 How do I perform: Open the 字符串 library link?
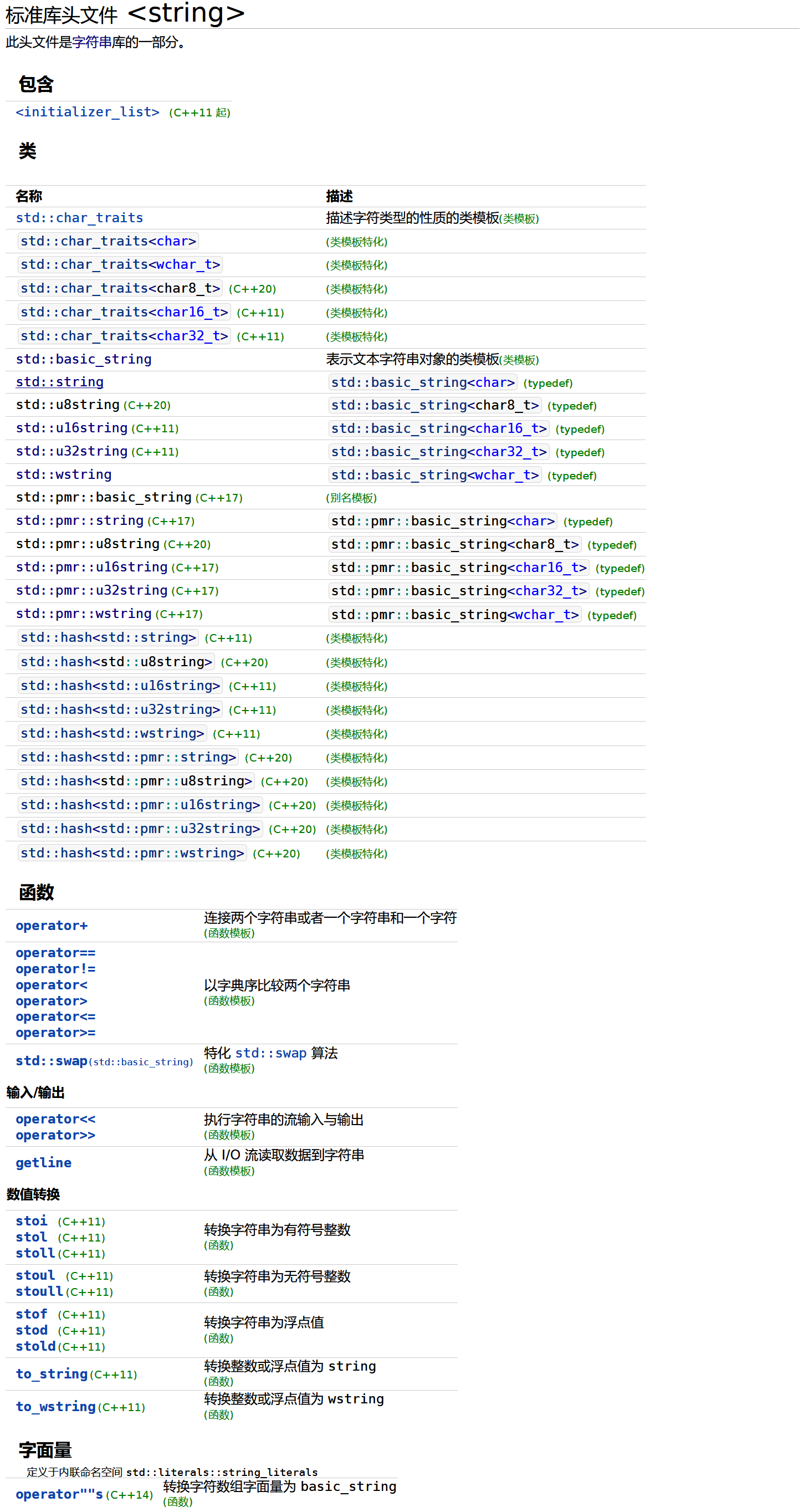coord(92,42)
